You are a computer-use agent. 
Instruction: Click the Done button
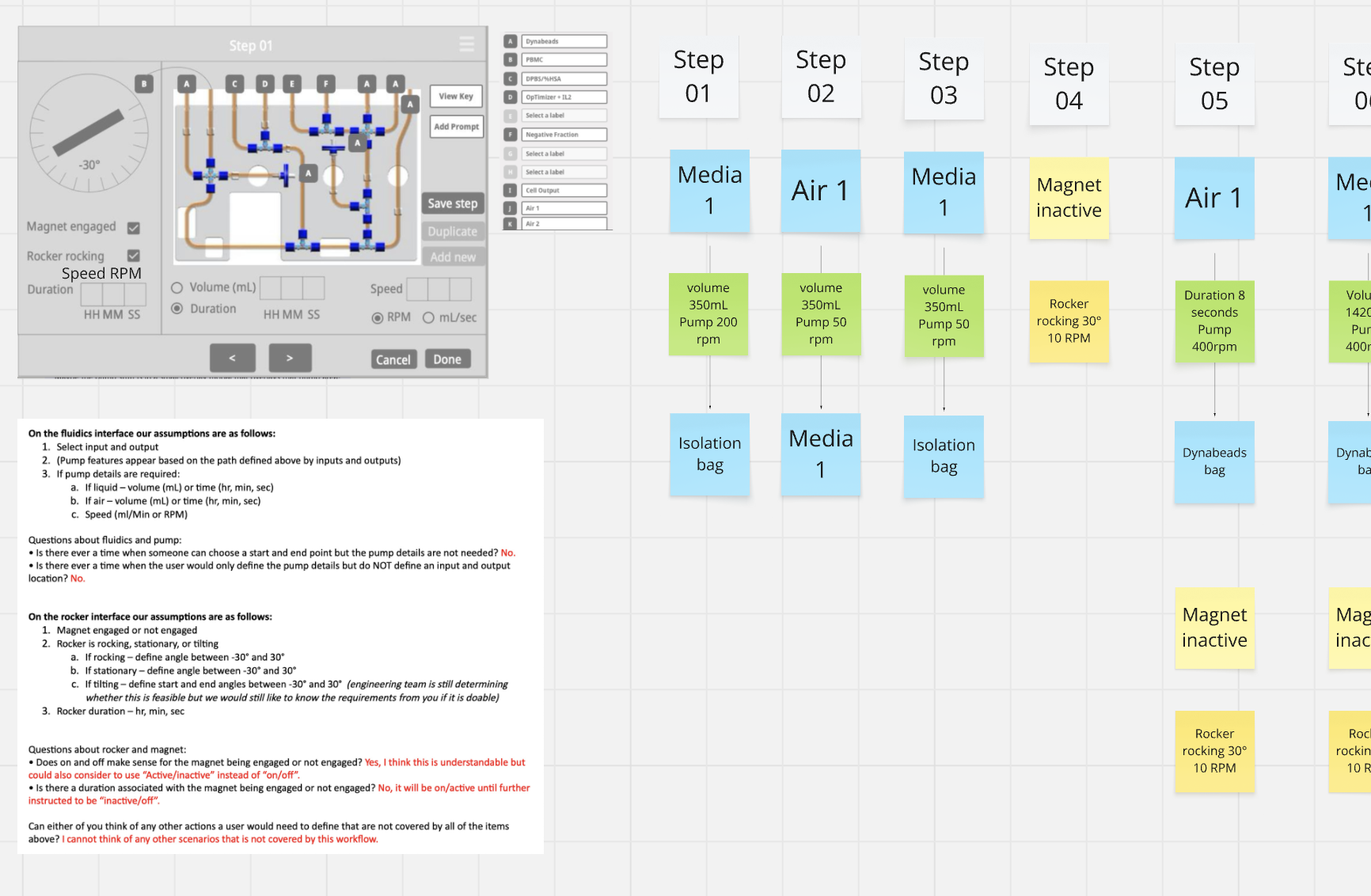tap(447, 359)
